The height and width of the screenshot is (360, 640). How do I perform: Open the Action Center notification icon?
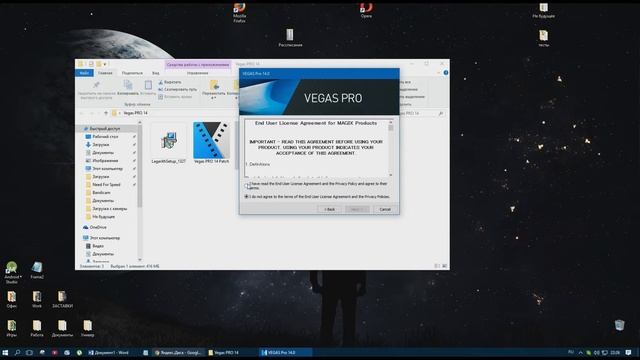tap(629, 353)
